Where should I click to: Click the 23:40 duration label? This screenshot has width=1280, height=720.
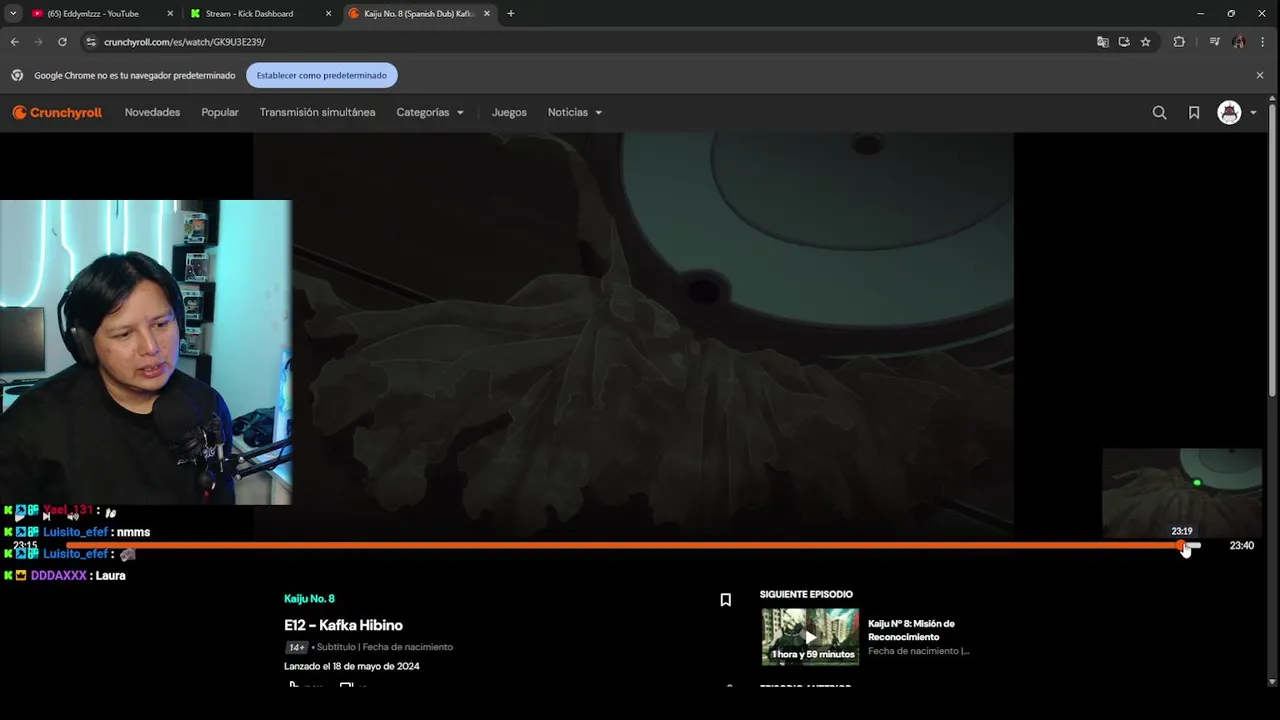[x=1242, y=546]
